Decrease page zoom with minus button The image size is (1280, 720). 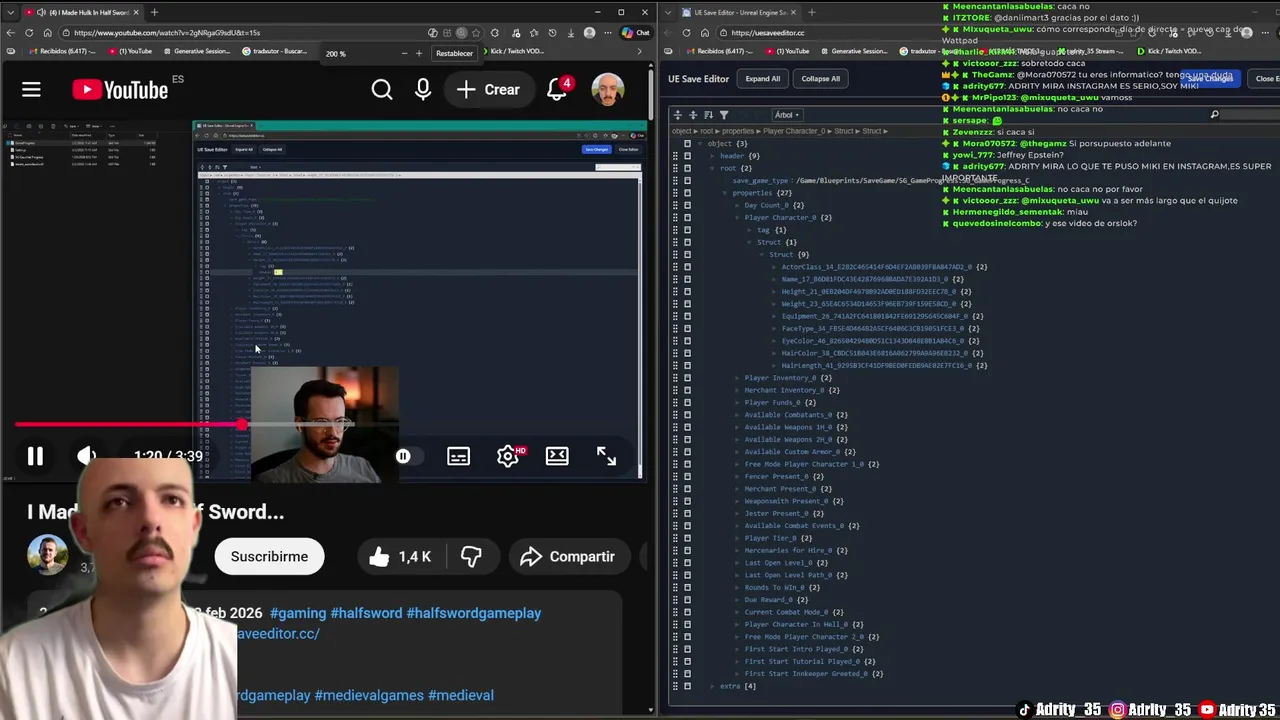pyautogui.click(x=404, y=53)
